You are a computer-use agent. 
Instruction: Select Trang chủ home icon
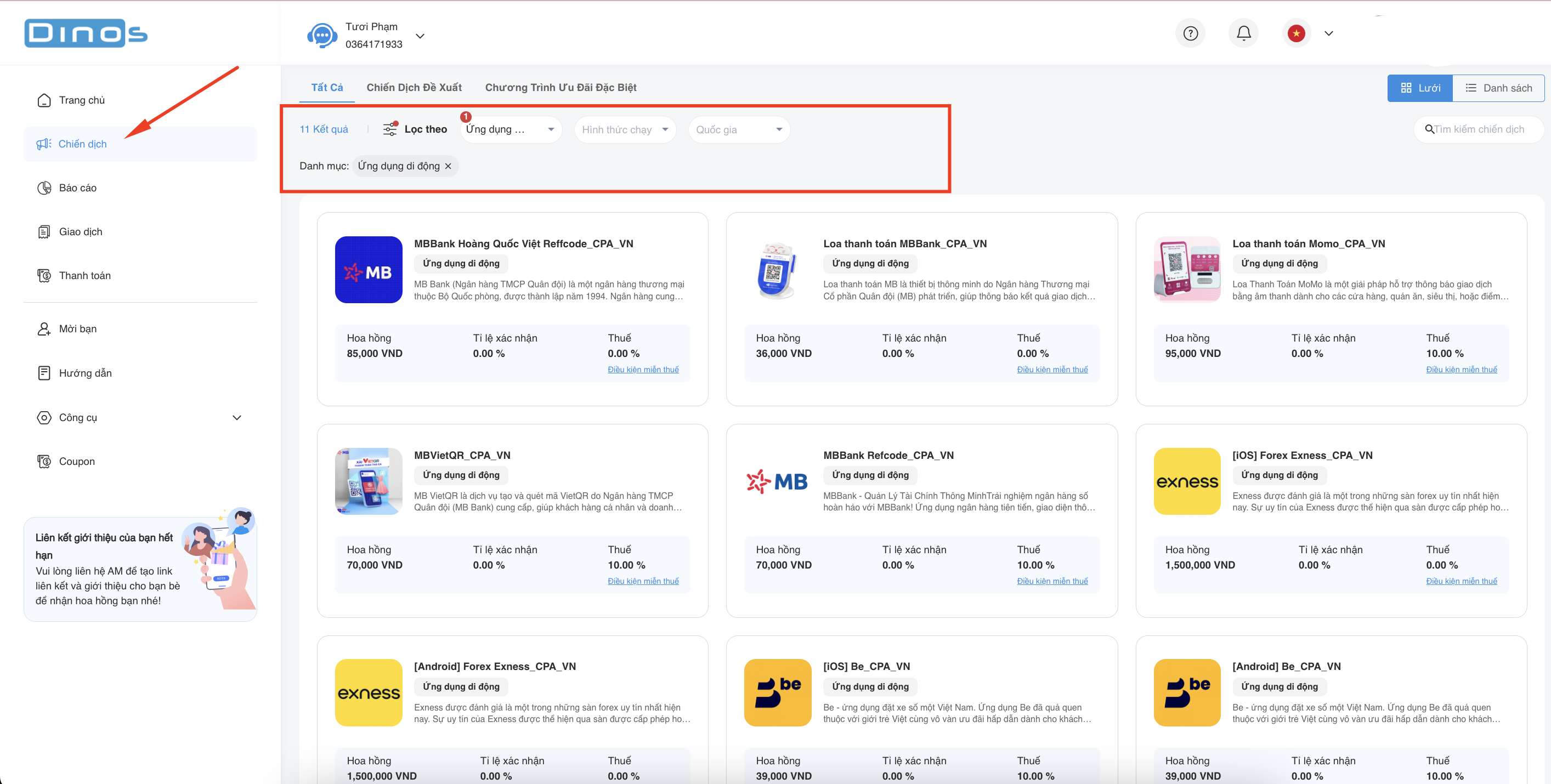81,100
